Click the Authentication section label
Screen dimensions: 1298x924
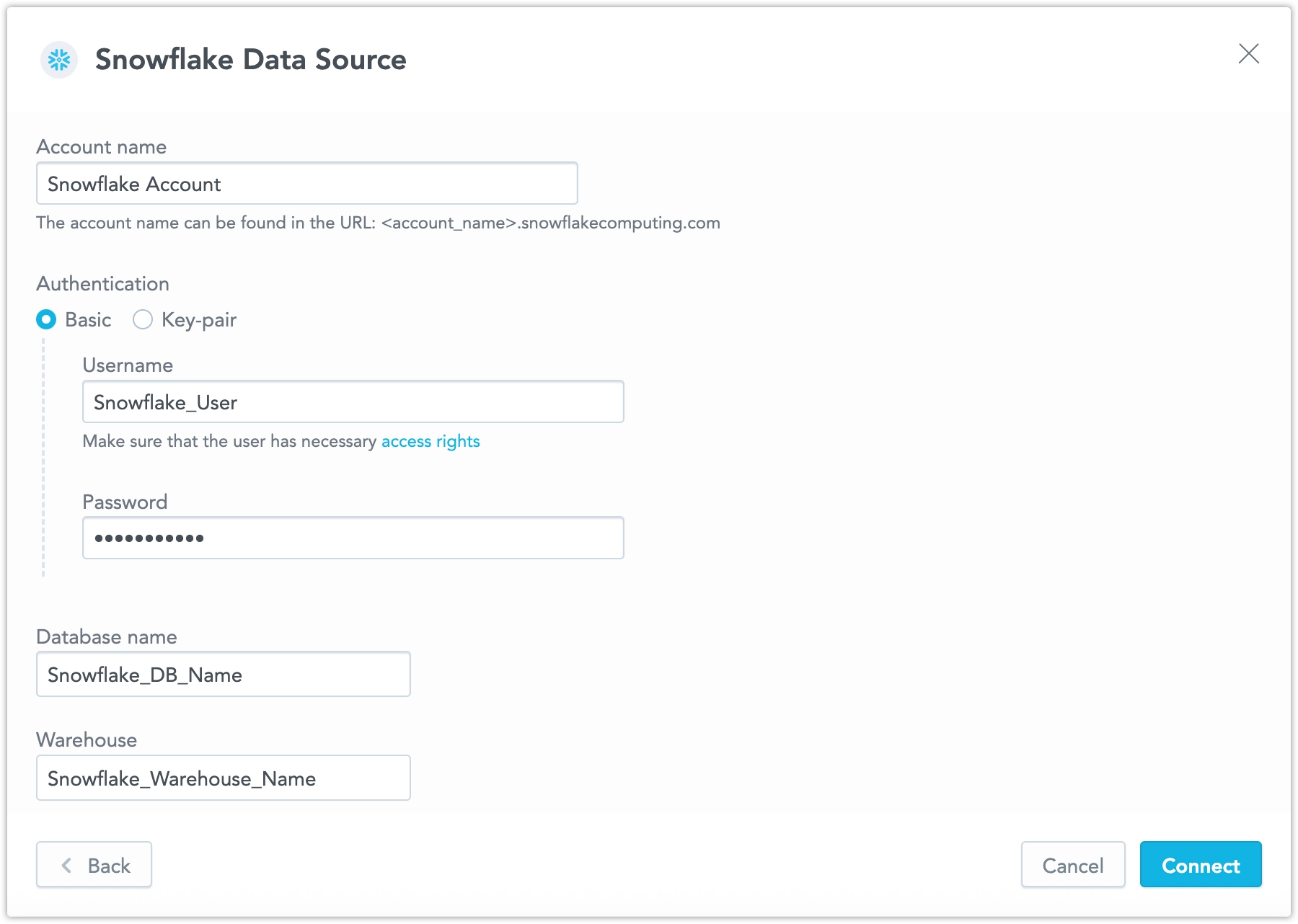pos(103,284)
